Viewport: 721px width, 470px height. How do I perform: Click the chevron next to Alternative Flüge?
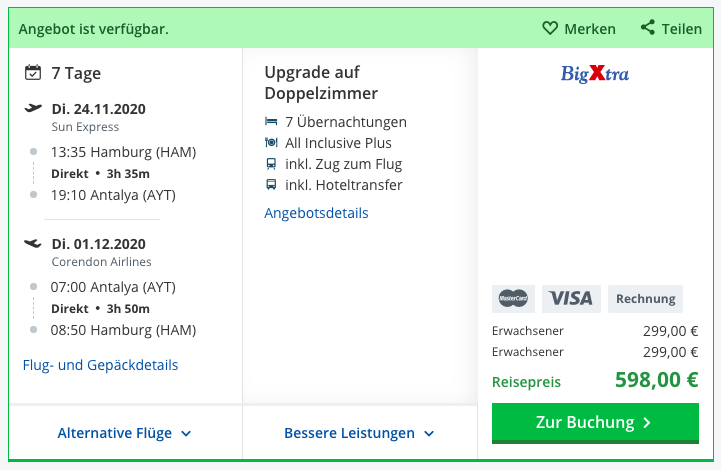click(186, 433)
